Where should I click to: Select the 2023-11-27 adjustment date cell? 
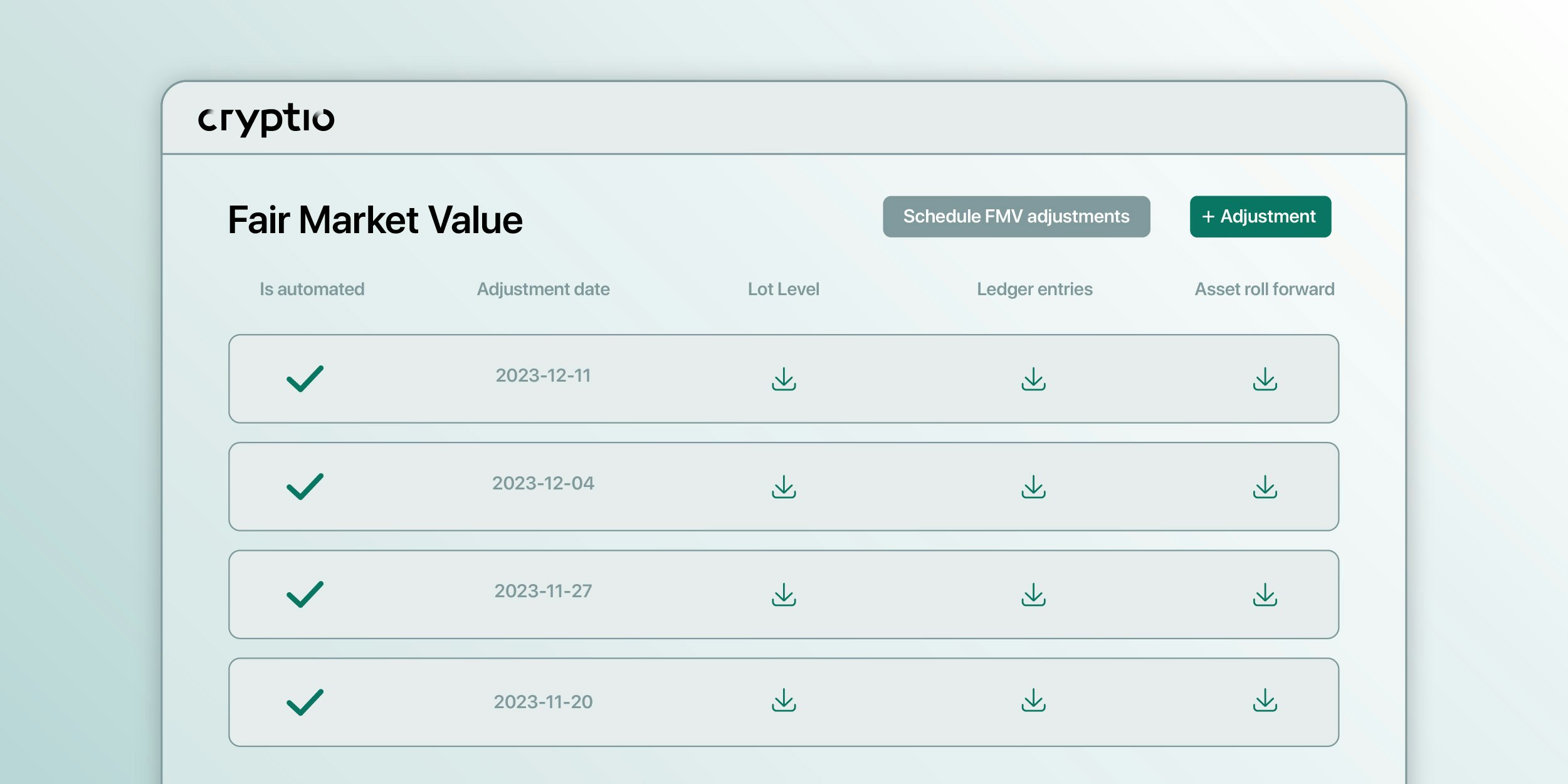(x=543, y=590)
